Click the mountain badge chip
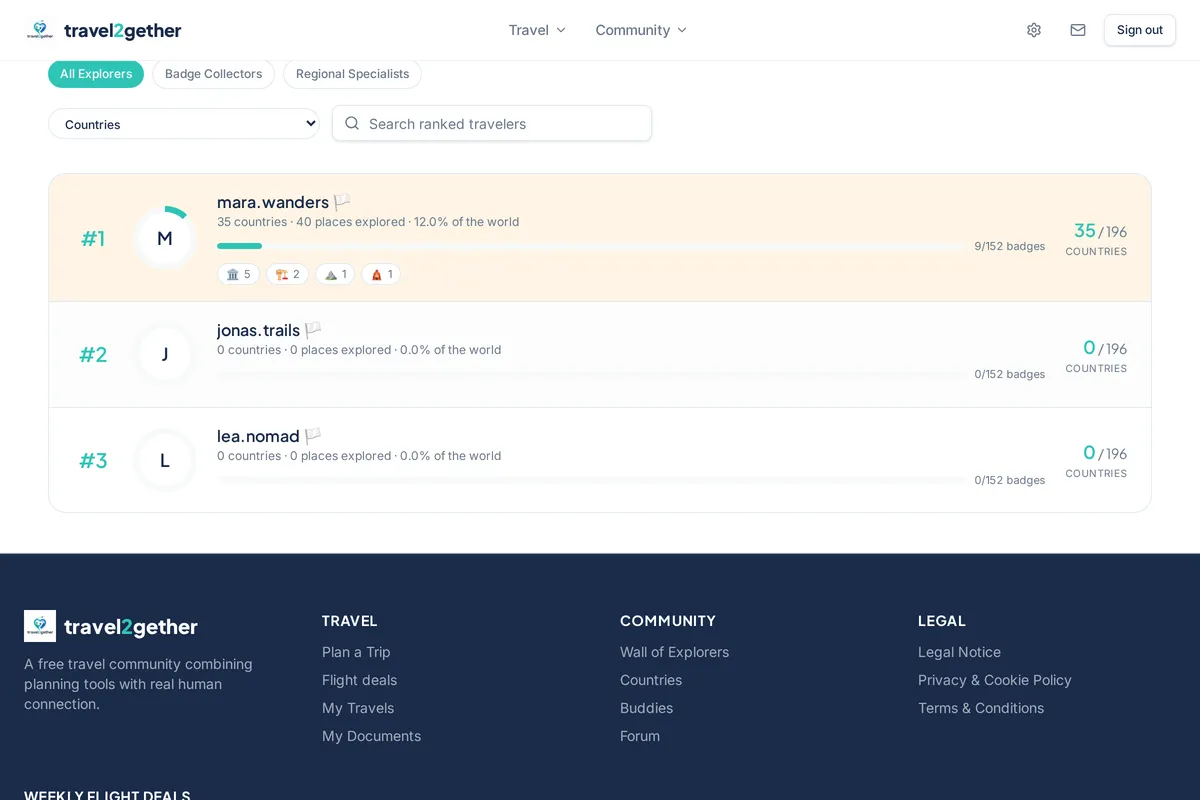Image resolution: width=1200 pixels, height=800 pixels. click(x=335, y=274)
